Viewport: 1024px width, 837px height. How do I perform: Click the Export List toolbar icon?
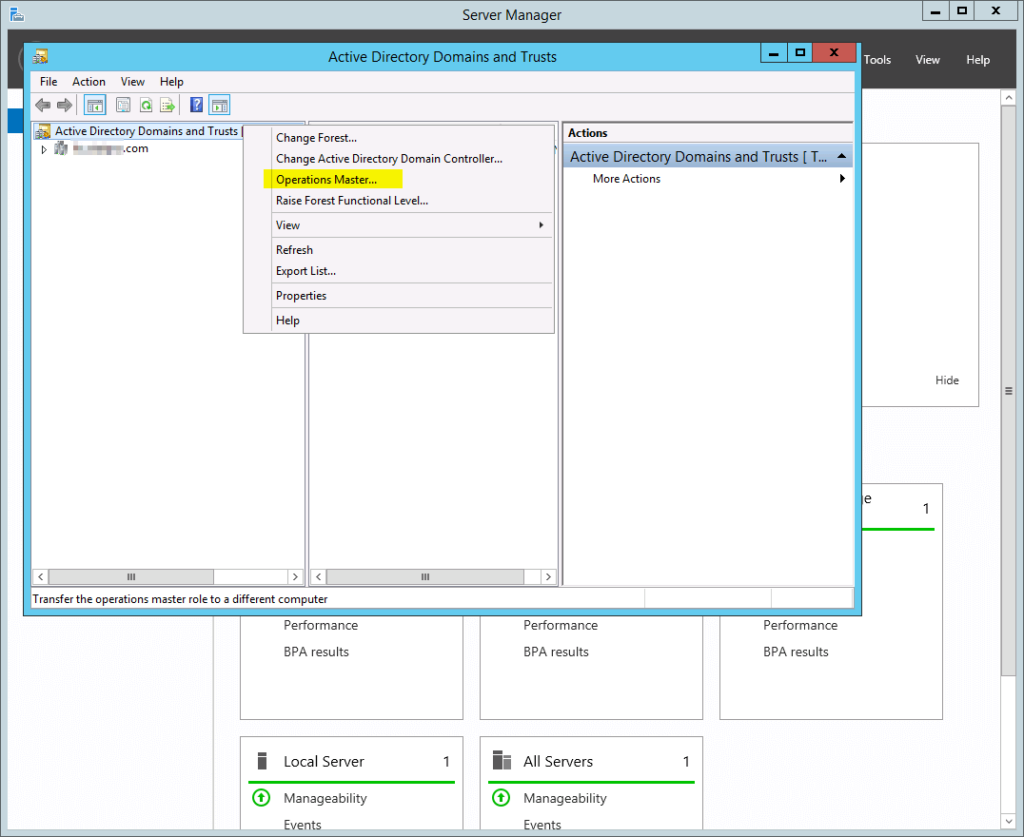pyautogui.click(x=168, y=104)
